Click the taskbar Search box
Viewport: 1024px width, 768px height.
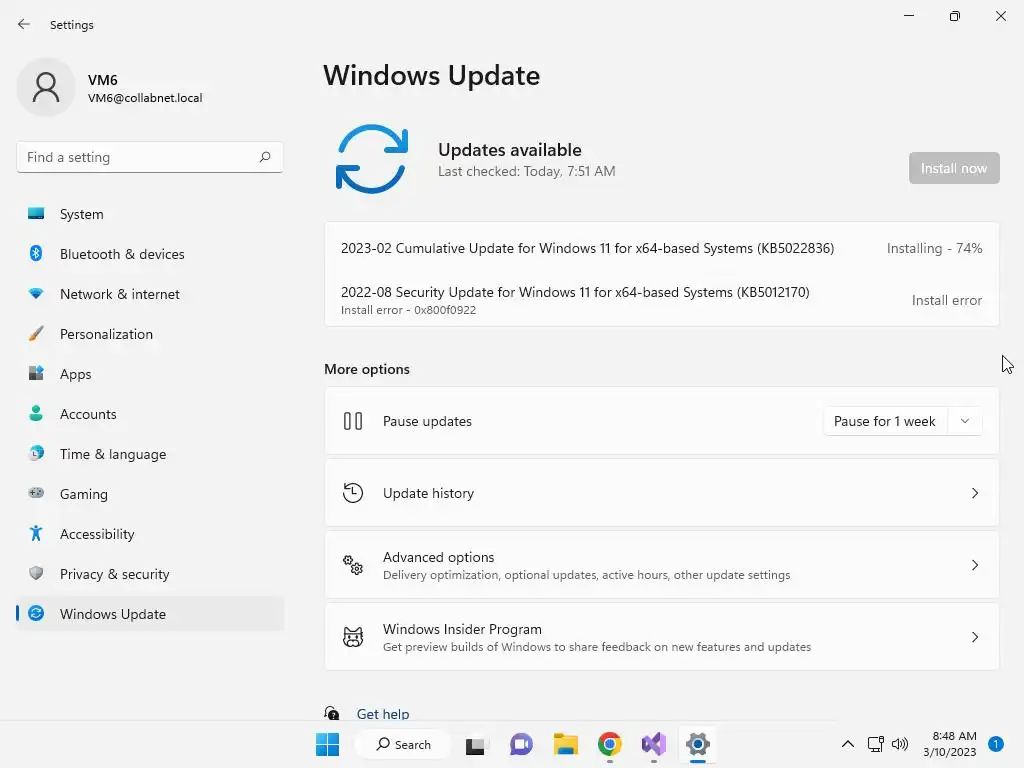[x=403, y=744]
